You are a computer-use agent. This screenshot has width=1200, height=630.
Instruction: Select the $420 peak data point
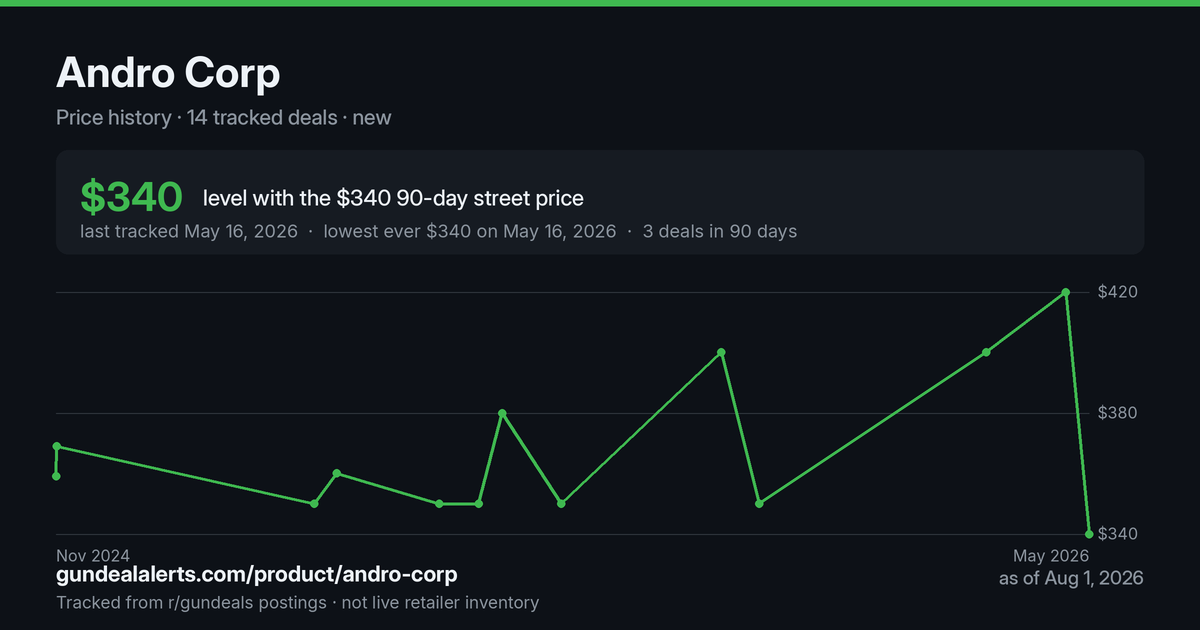click(1066, 292)
